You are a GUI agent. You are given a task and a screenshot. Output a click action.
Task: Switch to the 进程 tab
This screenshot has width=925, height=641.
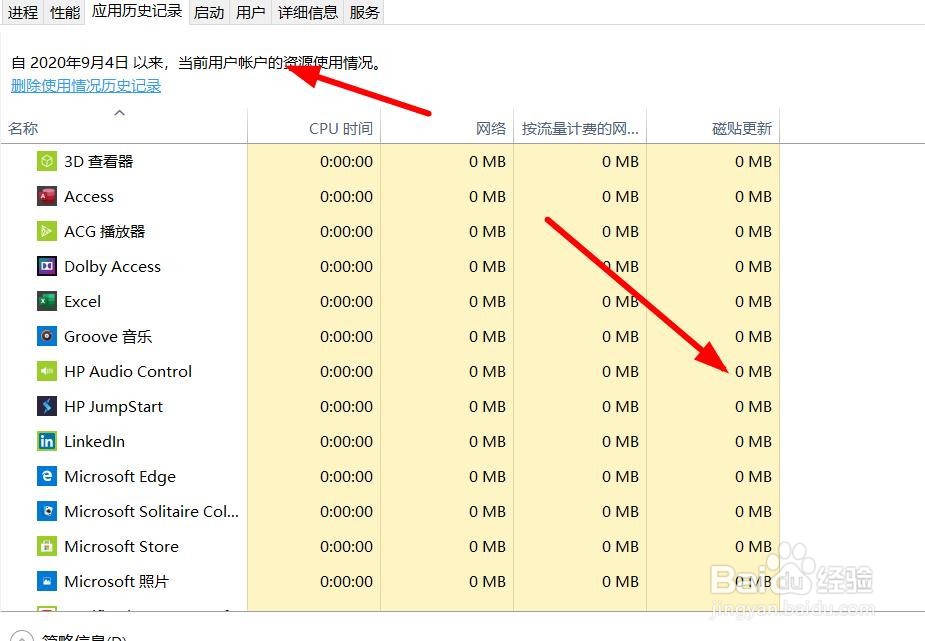tap(22, 12)
